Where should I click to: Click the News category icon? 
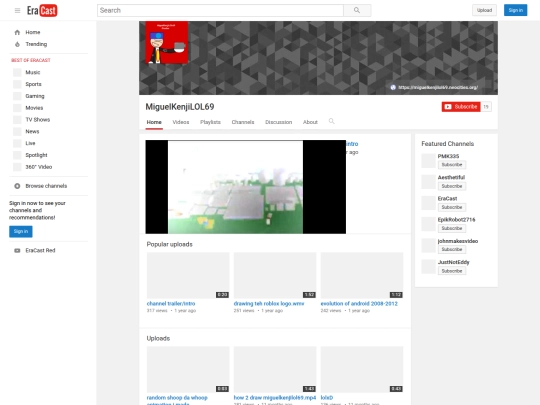tap(17, 132)
